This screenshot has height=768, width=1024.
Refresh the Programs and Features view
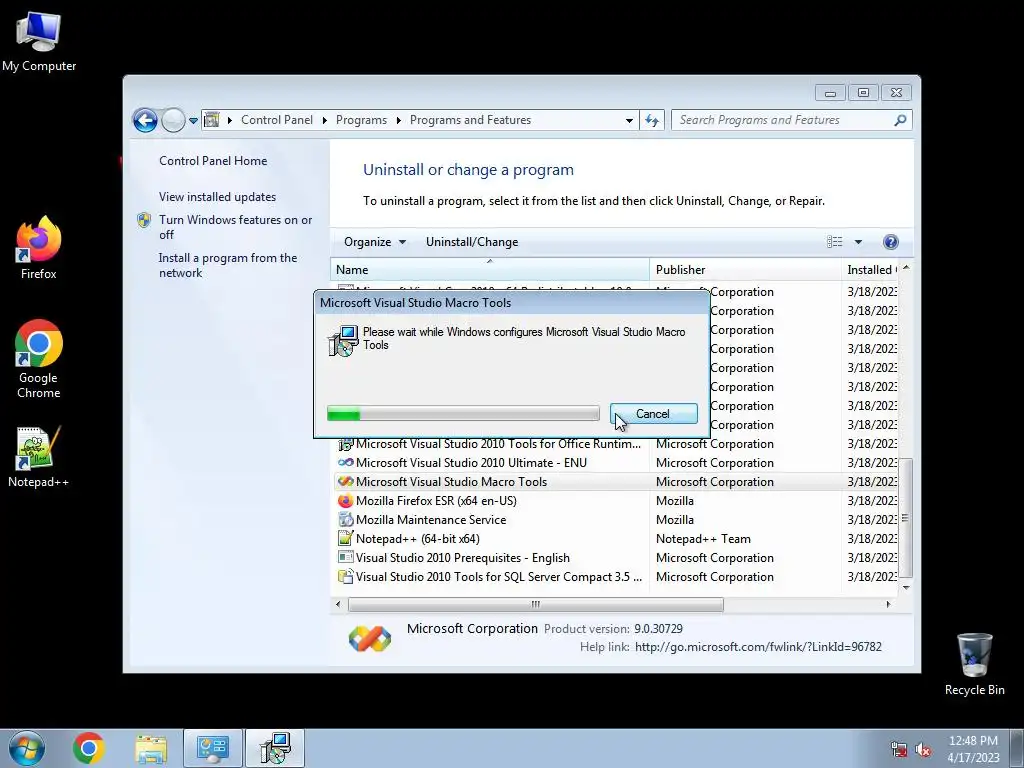pos(652,120)
